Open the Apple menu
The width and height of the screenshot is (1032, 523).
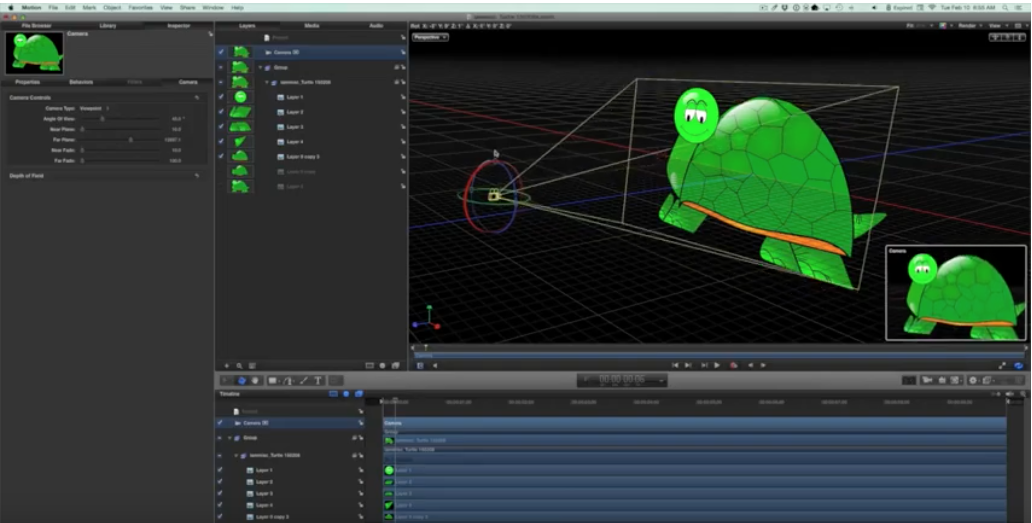pyautogui.click(x=10, y=7)
